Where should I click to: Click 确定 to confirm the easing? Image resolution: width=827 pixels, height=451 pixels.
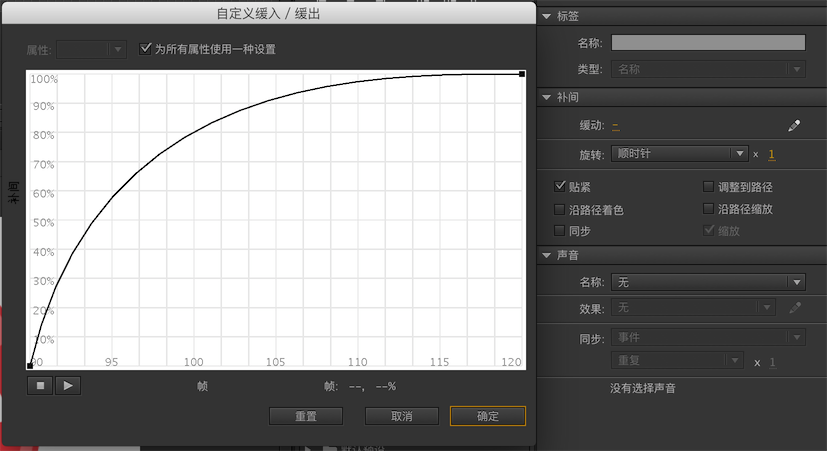(487, 416)
